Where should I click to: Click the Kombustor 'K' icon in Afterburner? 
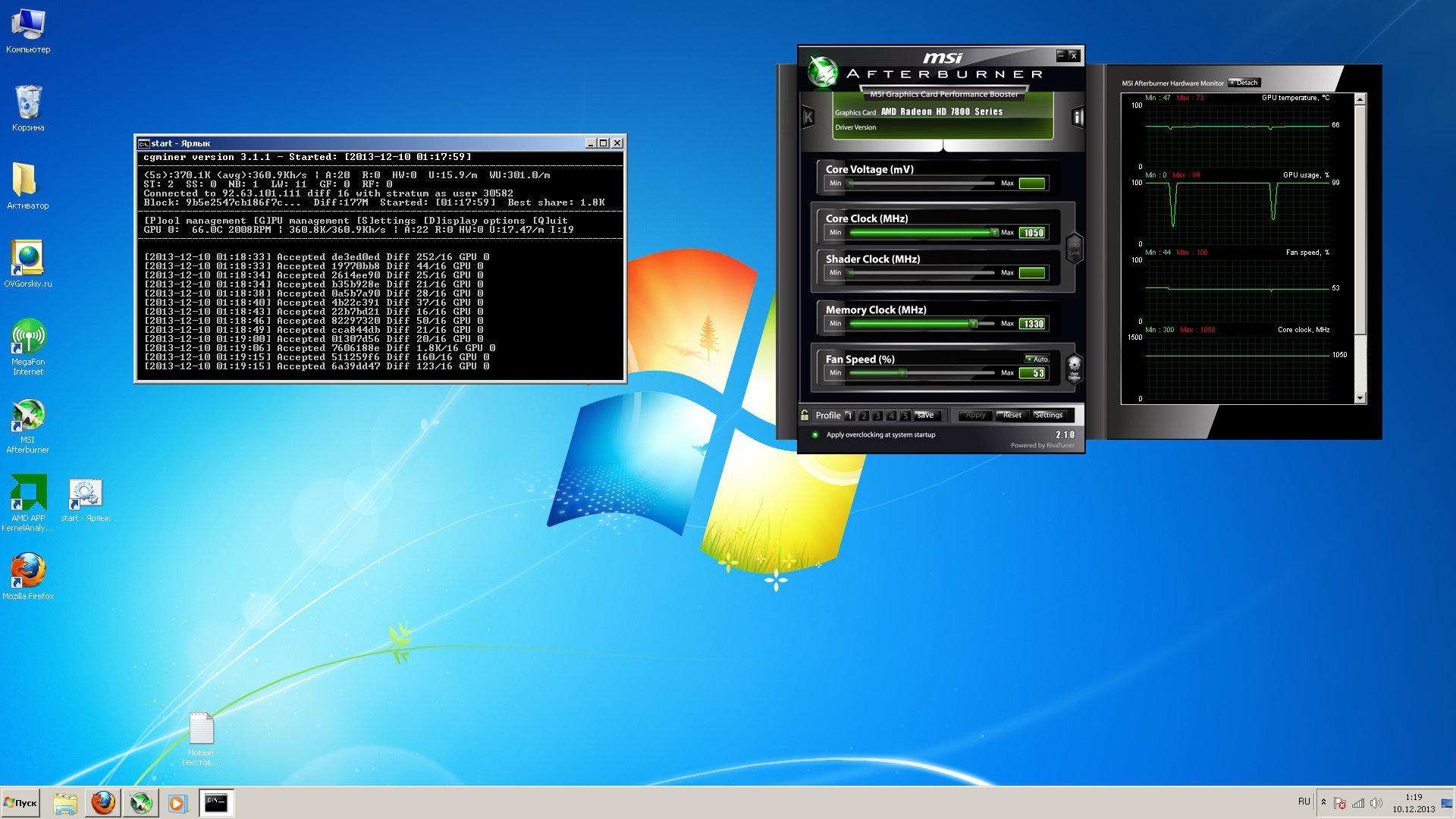pos(808,117)
